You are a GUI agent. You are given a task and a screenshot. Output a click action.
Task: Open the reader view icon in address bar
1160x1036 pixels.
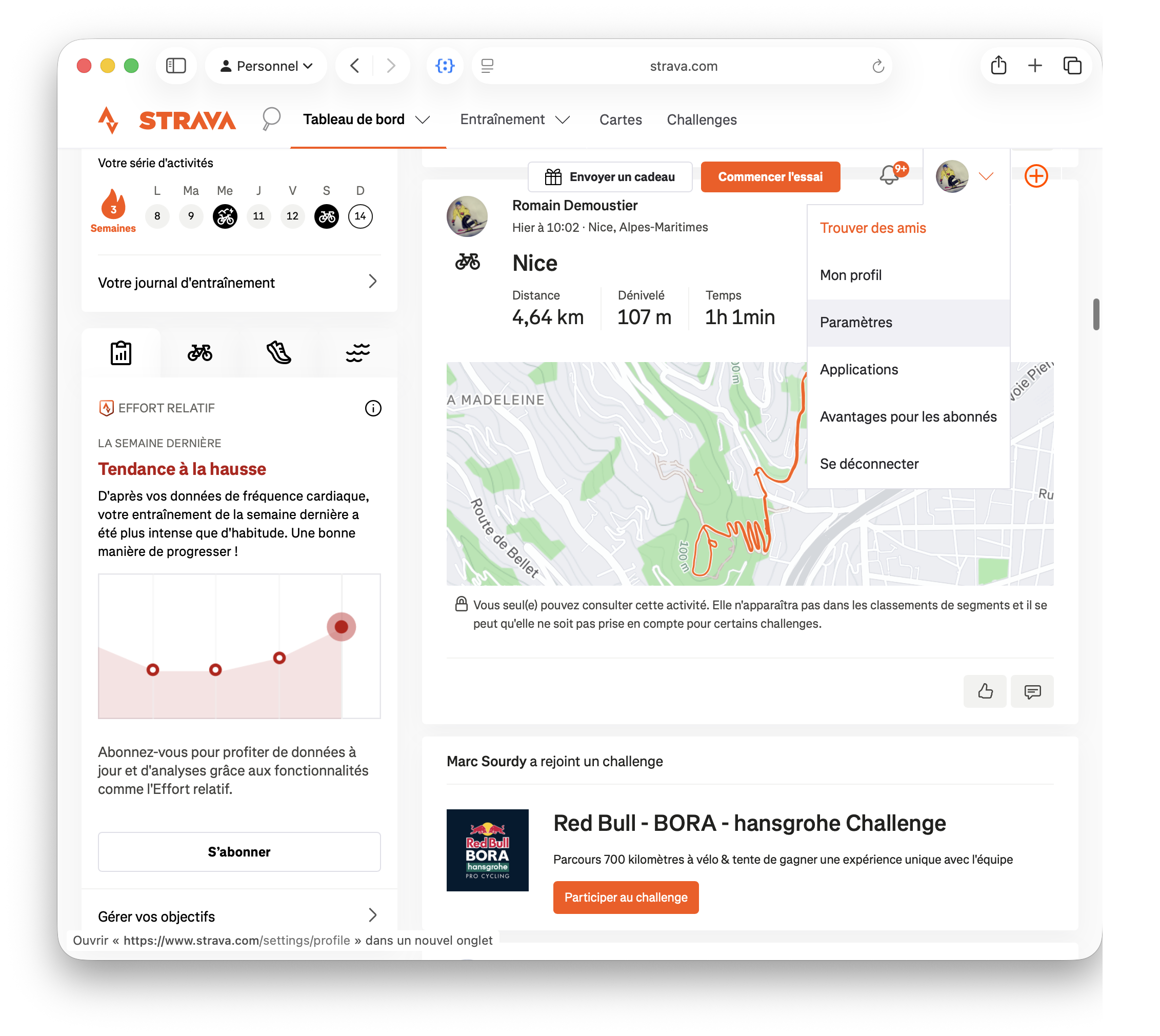(487, 66)
